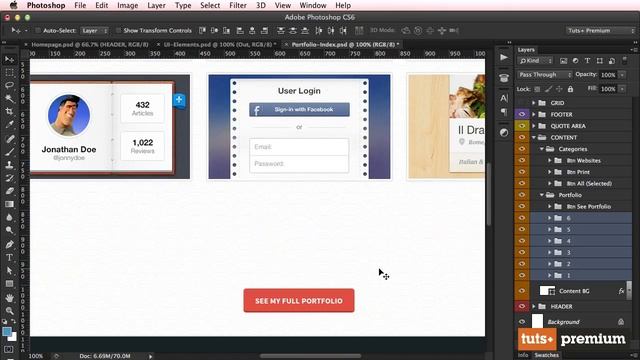
Task: Select the Move tool
Action: point(9,60)
